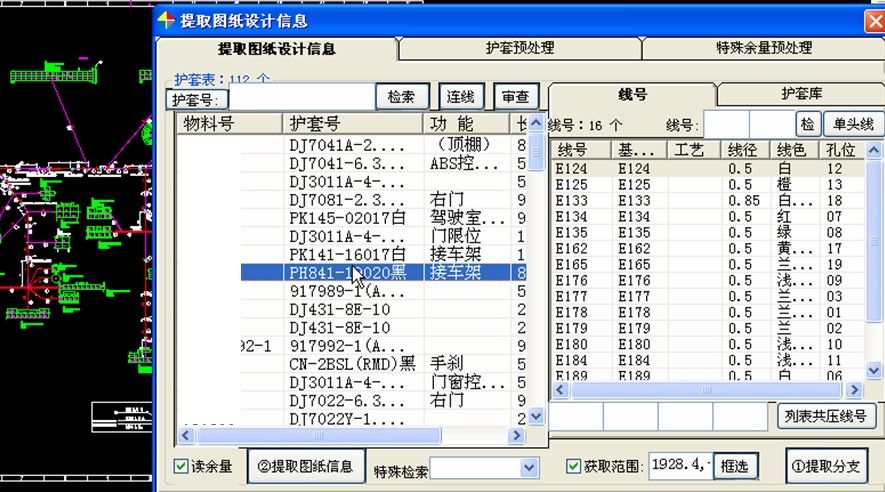Toggle the 读余量 checkbox
The height and width of the screenshot is (492, 885).
[x=181, y=466]
